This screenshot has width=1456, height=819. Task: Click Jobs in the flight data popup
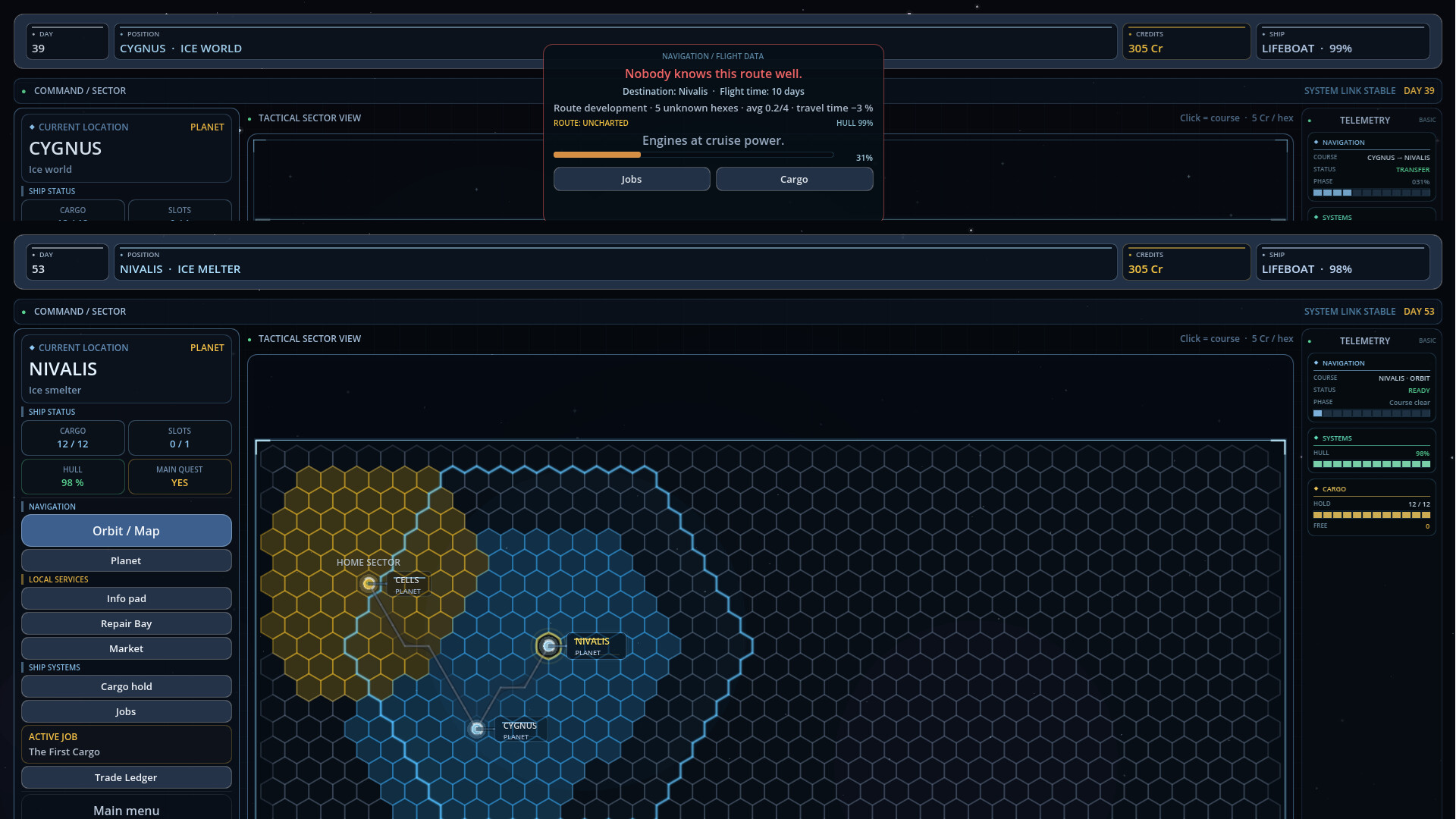point(632,179)
